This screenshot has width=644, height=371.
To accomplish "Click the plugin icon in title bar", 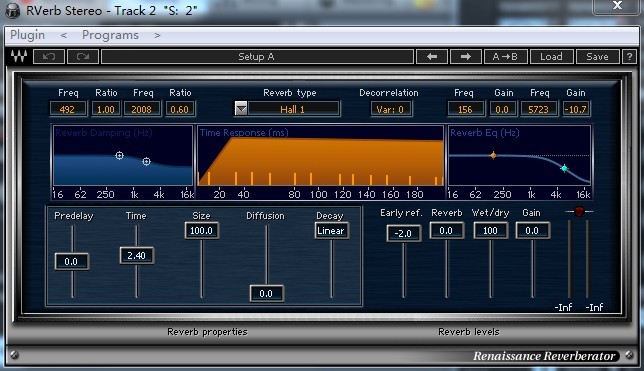I will pyautogui.click(x=12, y=11).
